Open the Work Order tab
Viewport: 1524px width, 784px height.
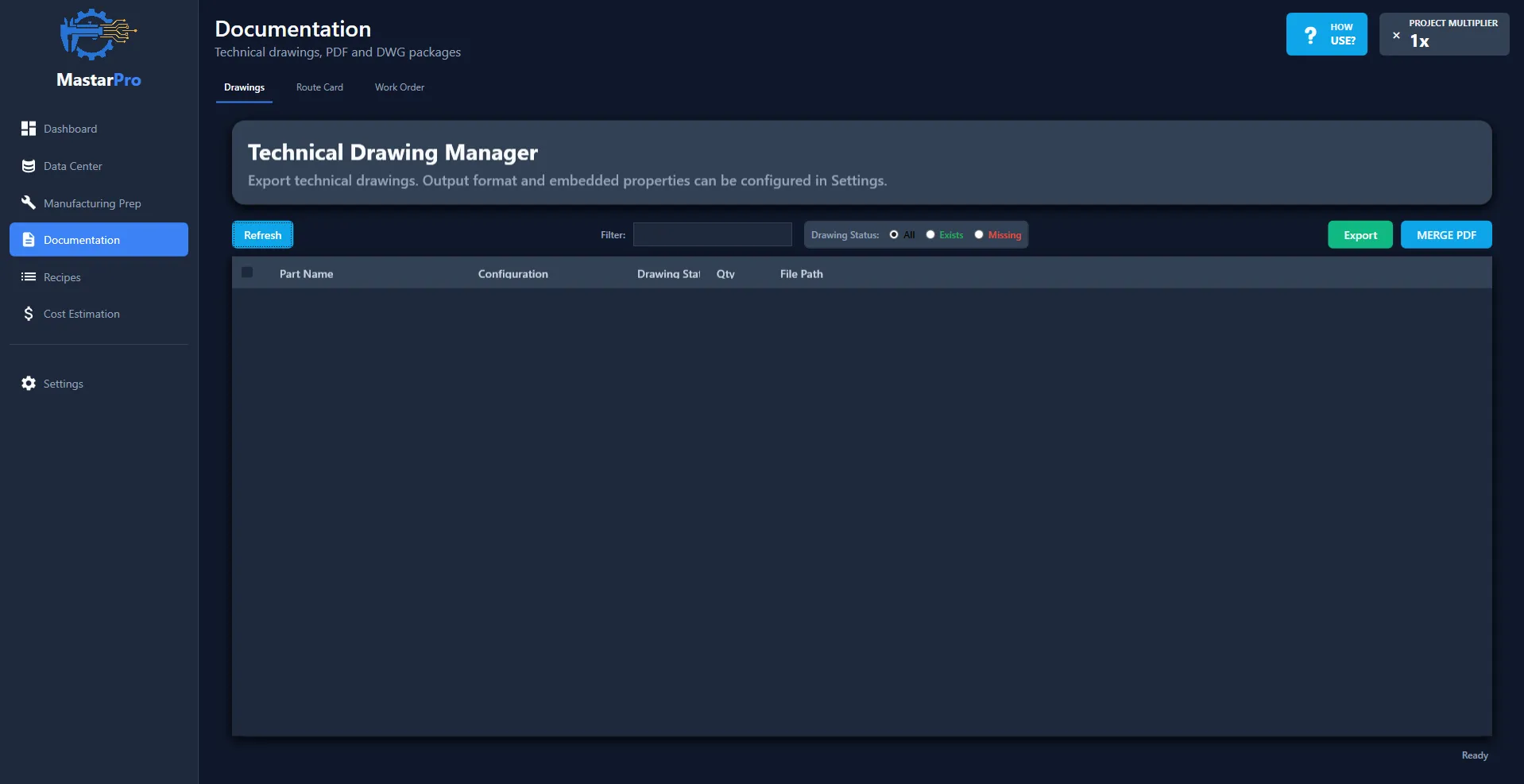399,87
